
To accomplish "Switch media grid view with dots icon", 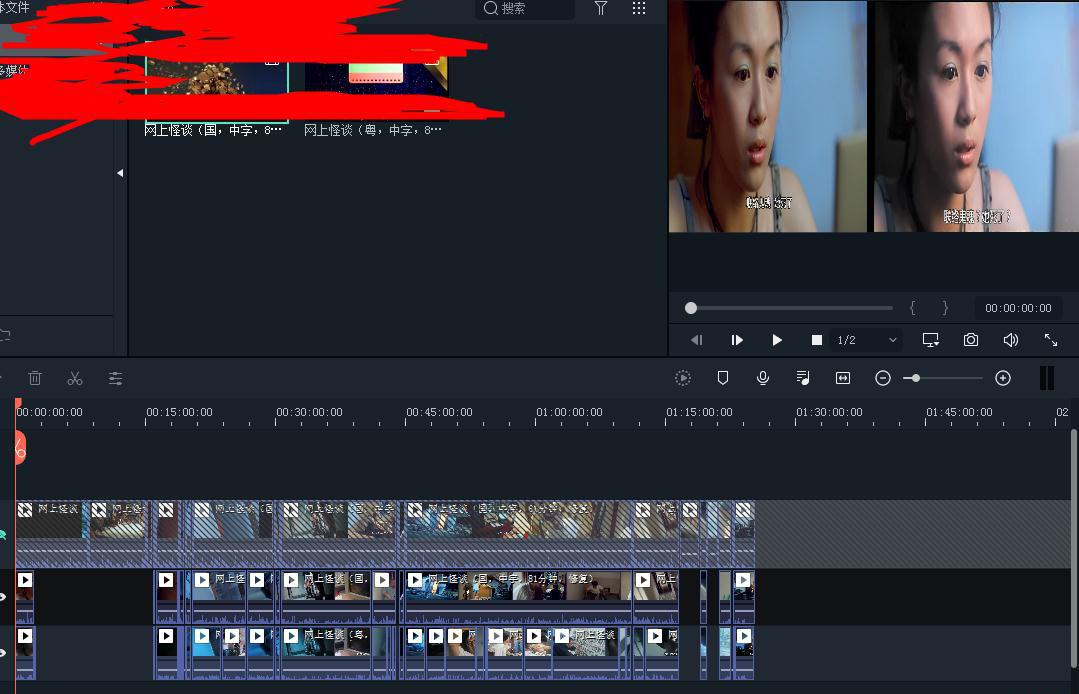I will point(639,8).
